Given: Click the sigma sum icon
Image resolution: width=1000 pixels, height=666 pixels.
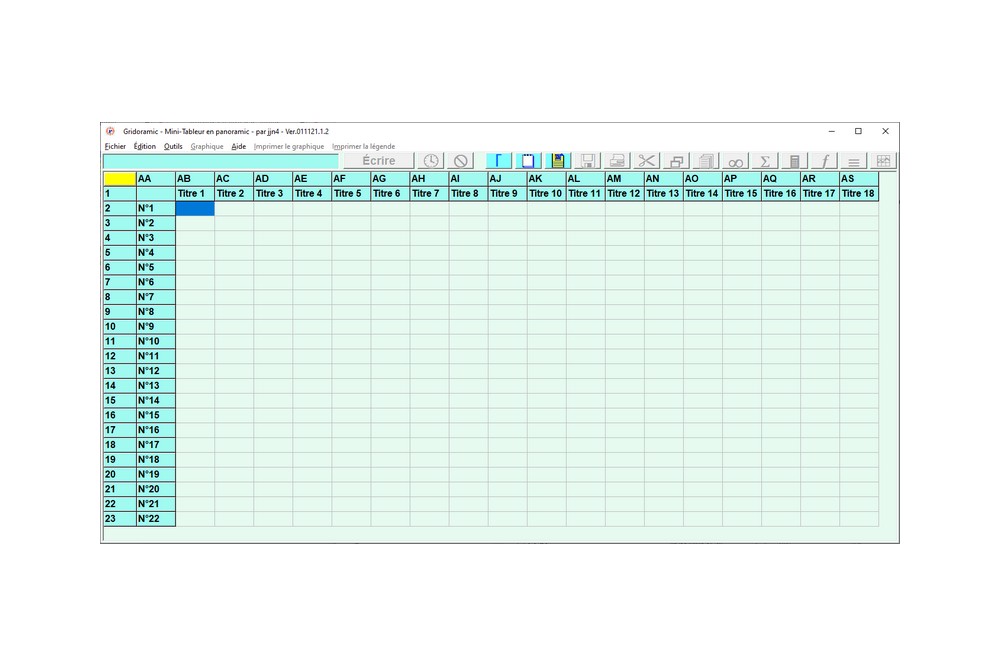Looking at the screenshot, I should pos(765,161).
